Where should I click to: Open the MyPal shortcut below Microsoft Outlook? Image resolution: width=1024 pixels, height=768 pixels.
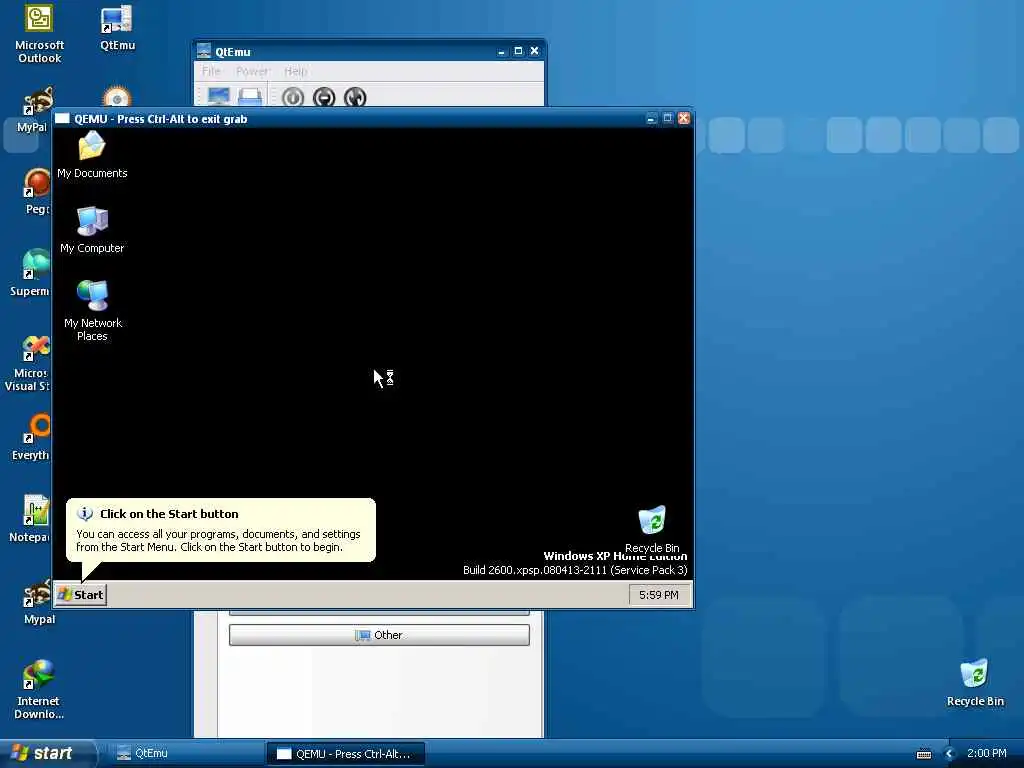point(36,110)
